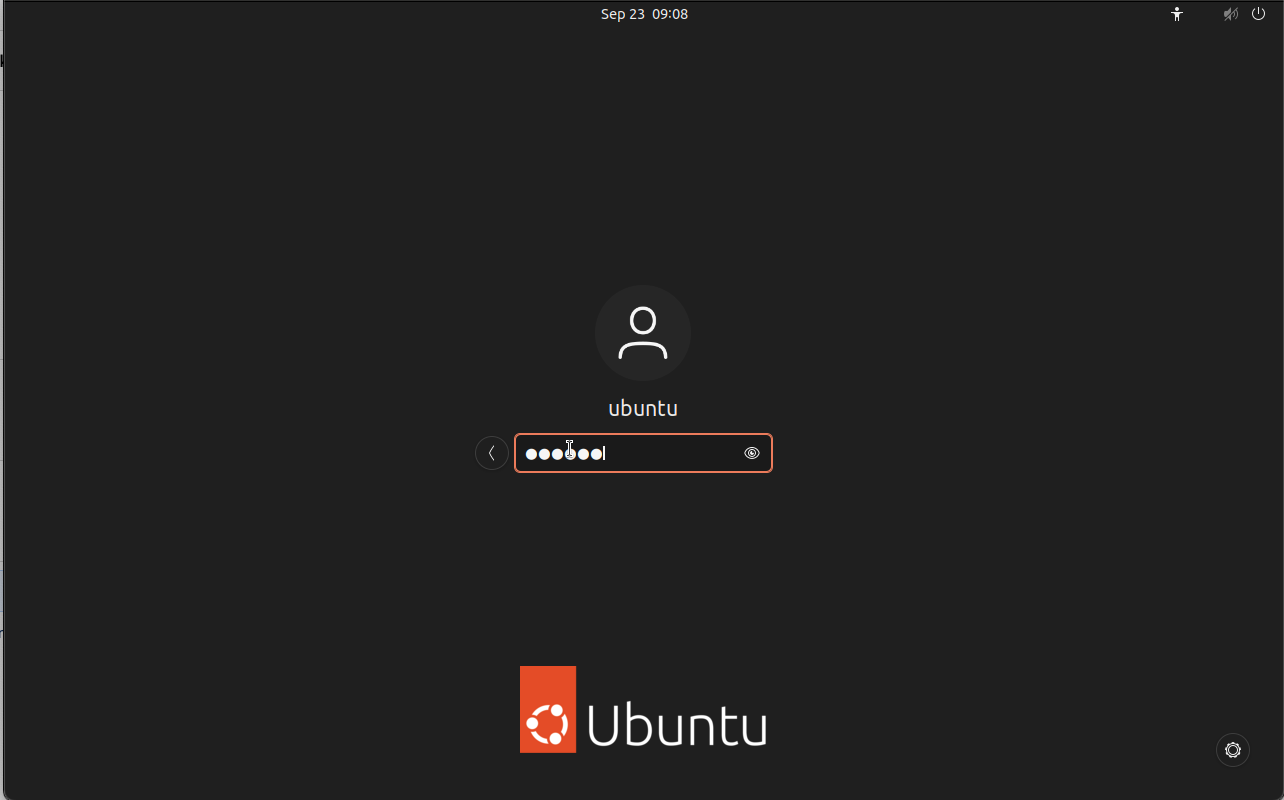Click the ubuntu user avatar icon
Screen dimensions: 1284x800
coord(643,333)
